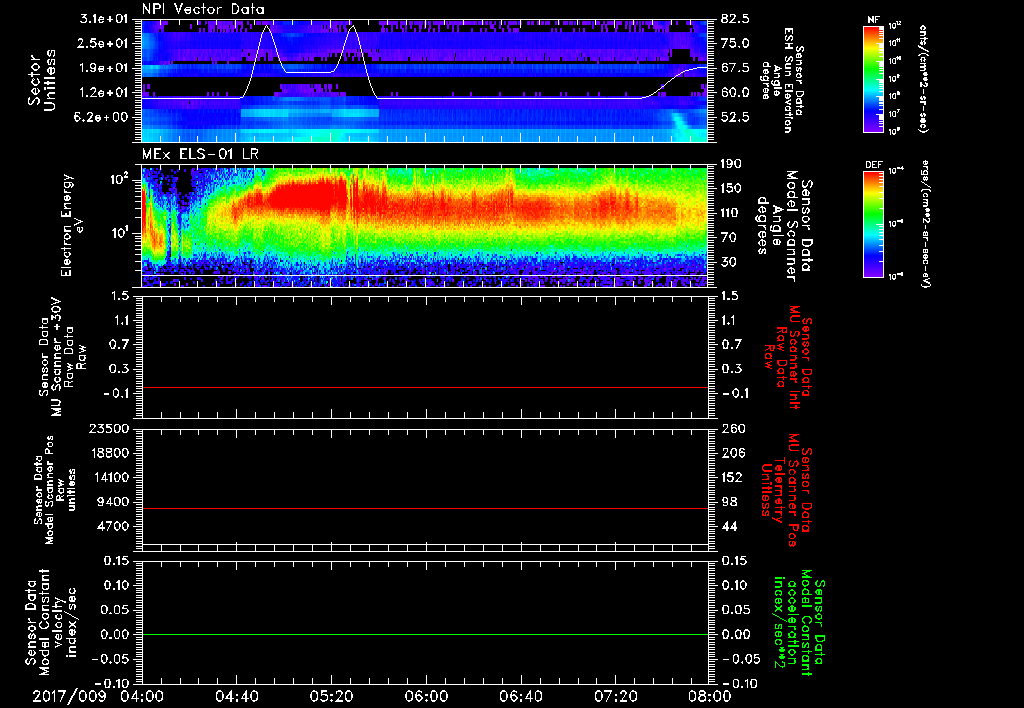Select the 'Model Scanner Angle degrees' axis label
The width and height of the screenshot is (1024, 708).
pyautogui.click(x=784, y=226)
